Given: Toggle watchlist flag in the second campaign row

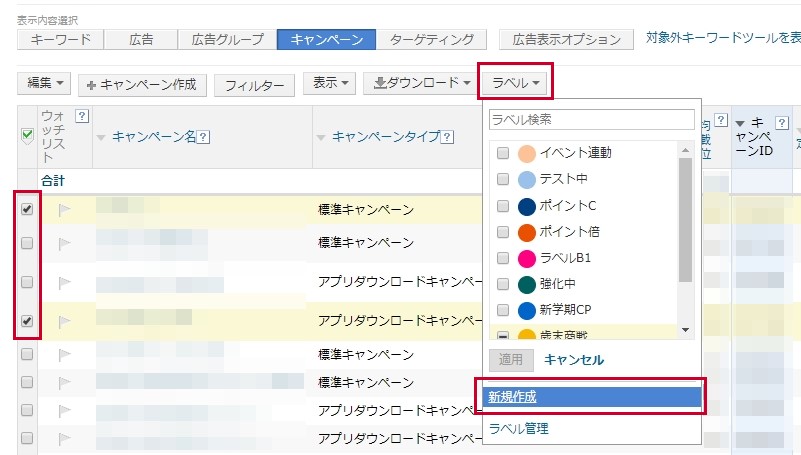Looking at the screenshot, I should (66, 243).
